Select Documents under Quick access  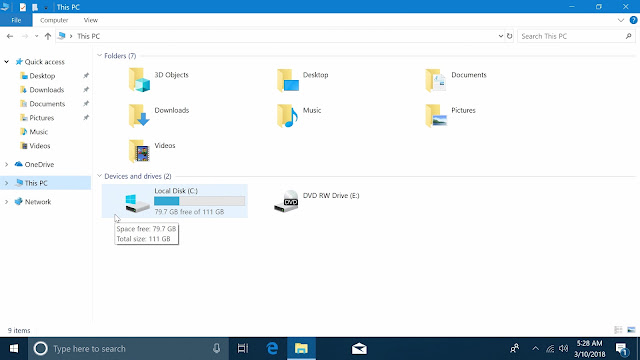coord(47,104)
